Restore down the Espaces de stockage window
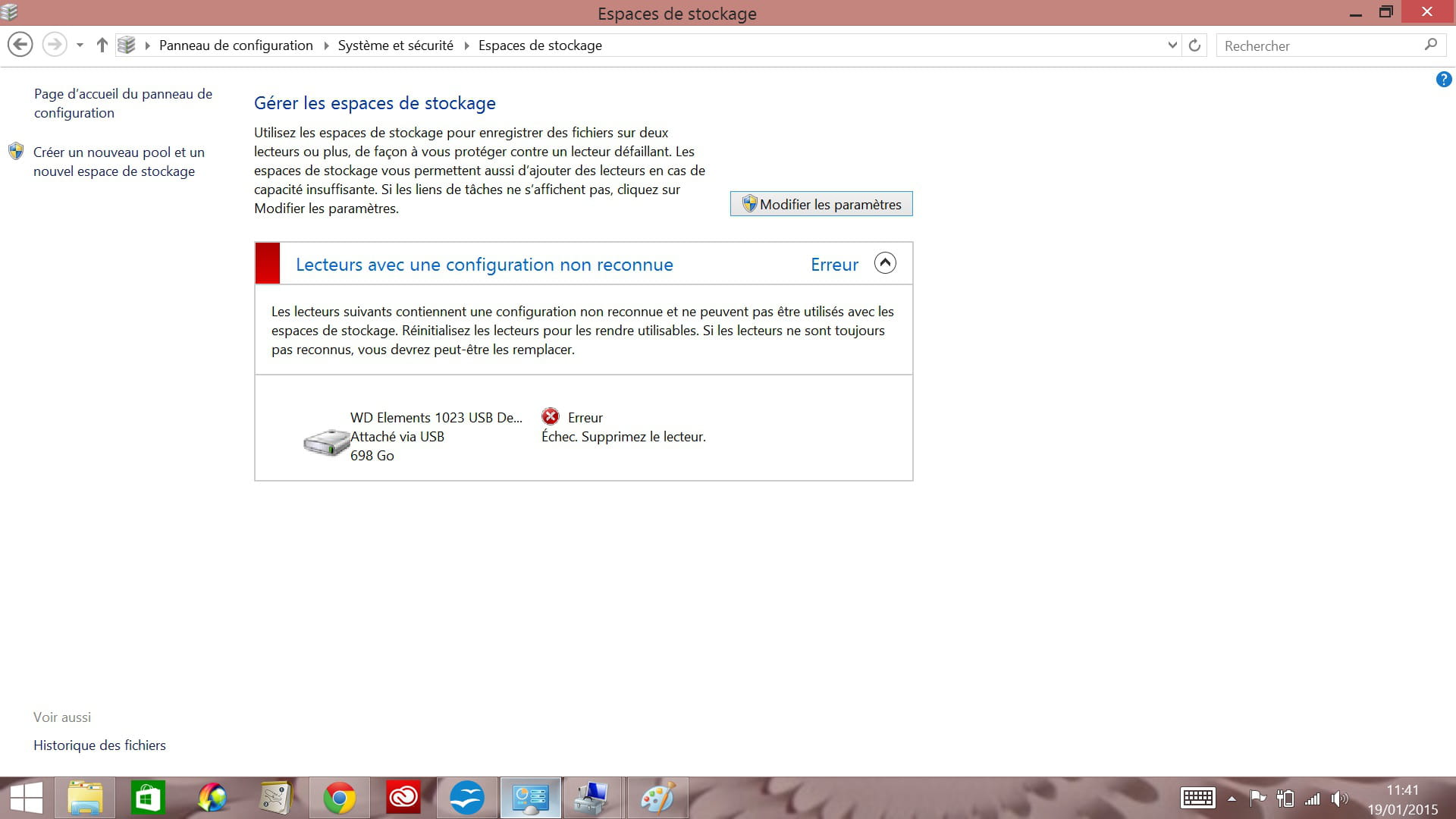The width and height of the screenshot is (1456, 819). pos(1386,12)
